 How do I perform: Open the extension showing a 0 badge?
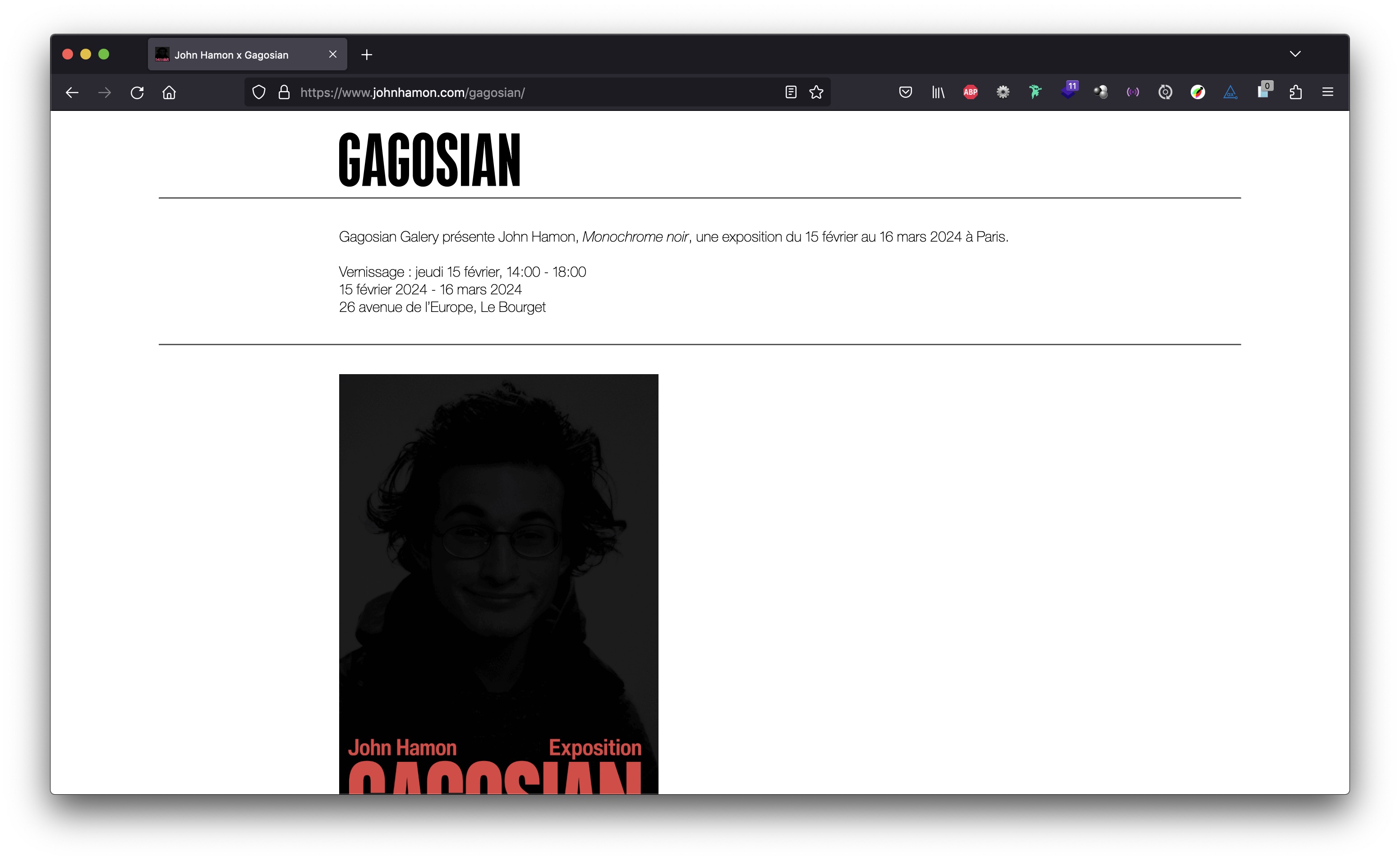click(x=1264, y=90)
